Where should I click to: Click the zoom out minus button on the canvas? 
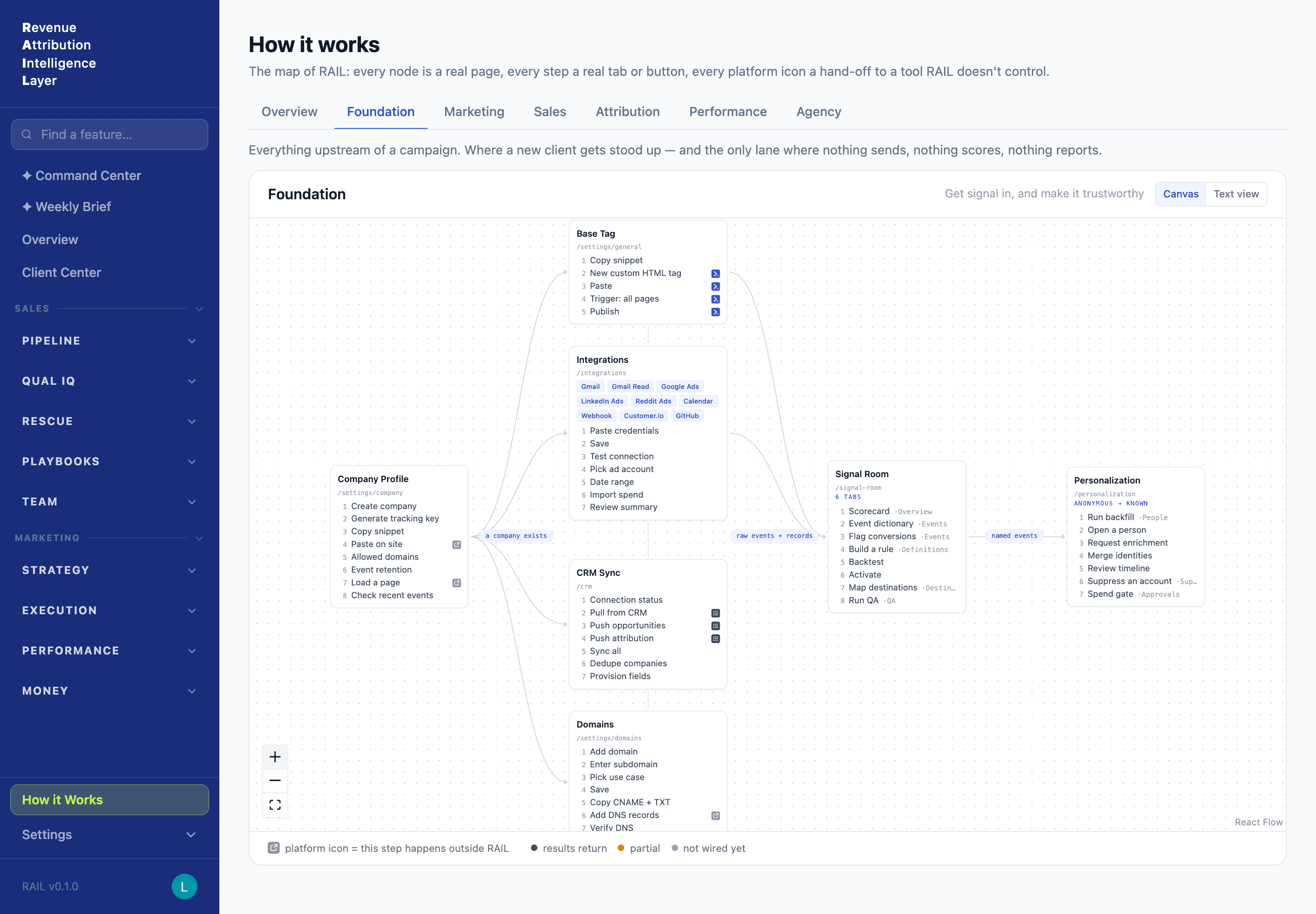point(275,781)
